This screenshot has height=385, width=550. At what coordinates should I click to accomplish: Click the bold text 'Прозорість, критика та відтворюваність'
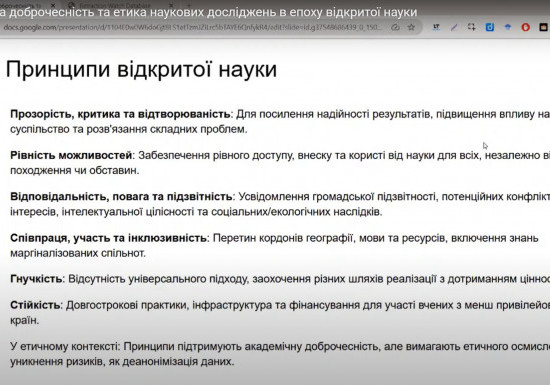[x=120, y=114]
